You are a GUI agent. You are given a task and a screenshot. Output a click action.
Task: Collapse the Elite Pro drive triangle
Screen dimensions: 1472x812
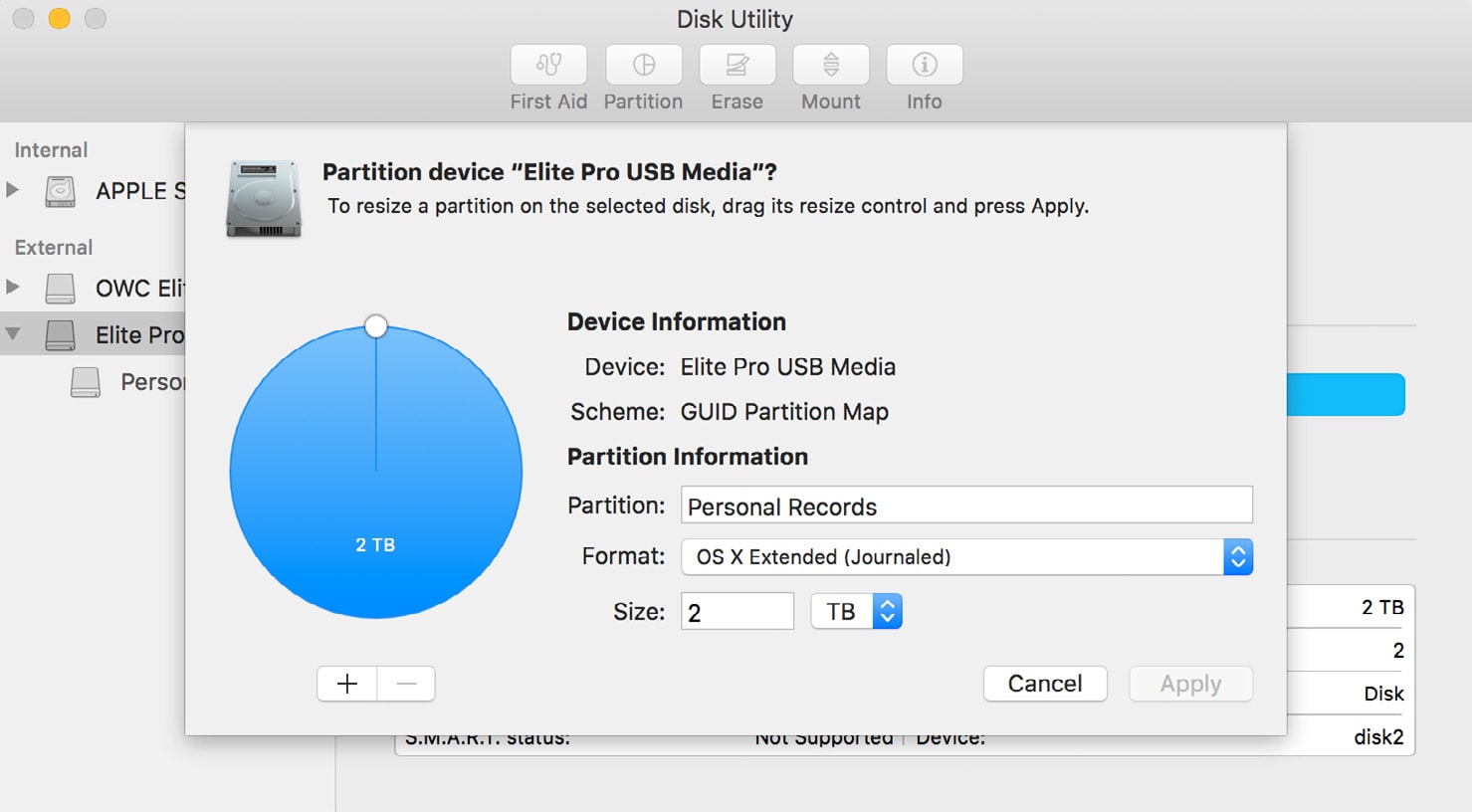[13, 334]
